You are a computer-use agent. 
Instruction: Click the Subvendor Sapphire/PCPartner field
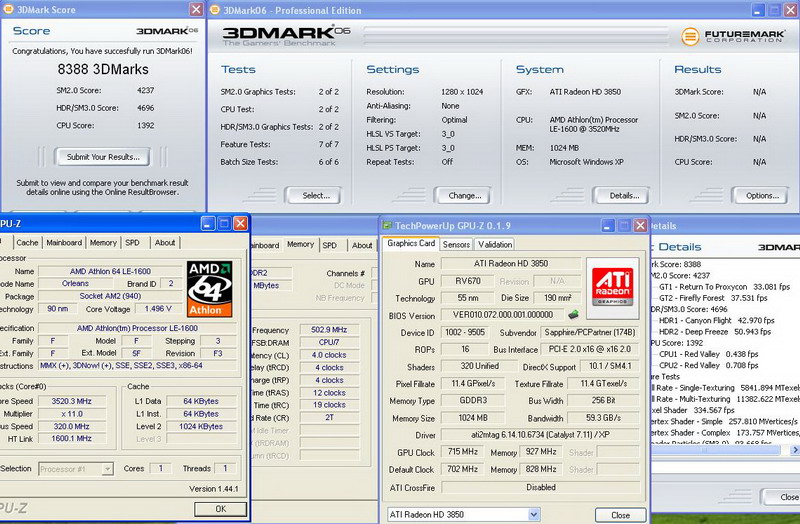click(x=589, y=332)
